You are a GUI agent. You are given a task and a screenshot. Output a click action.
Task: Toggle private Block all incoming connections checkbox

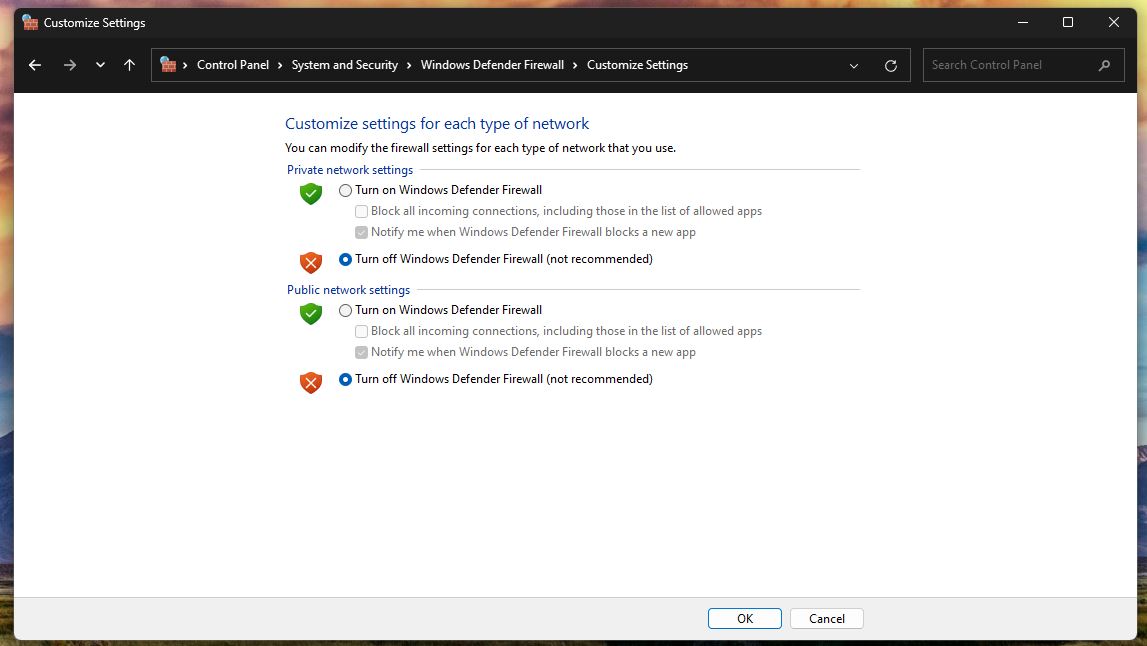(362, 211)
